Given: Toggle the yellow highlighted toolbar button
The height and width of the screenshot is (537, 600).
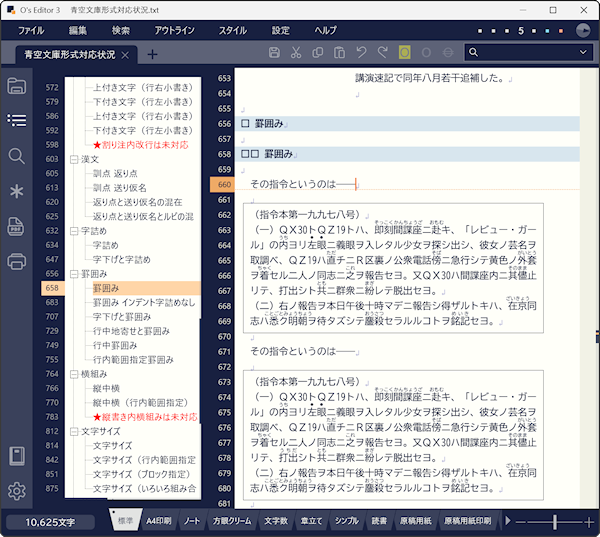Looking at the screenshot, I should [404, 52].
